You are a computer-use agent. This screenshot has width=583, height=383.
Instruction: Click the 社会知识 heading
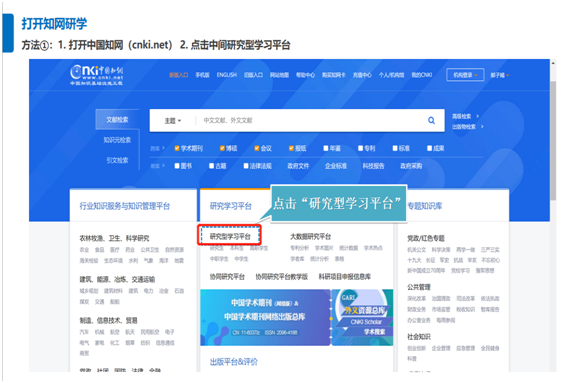tap(419, 337)
